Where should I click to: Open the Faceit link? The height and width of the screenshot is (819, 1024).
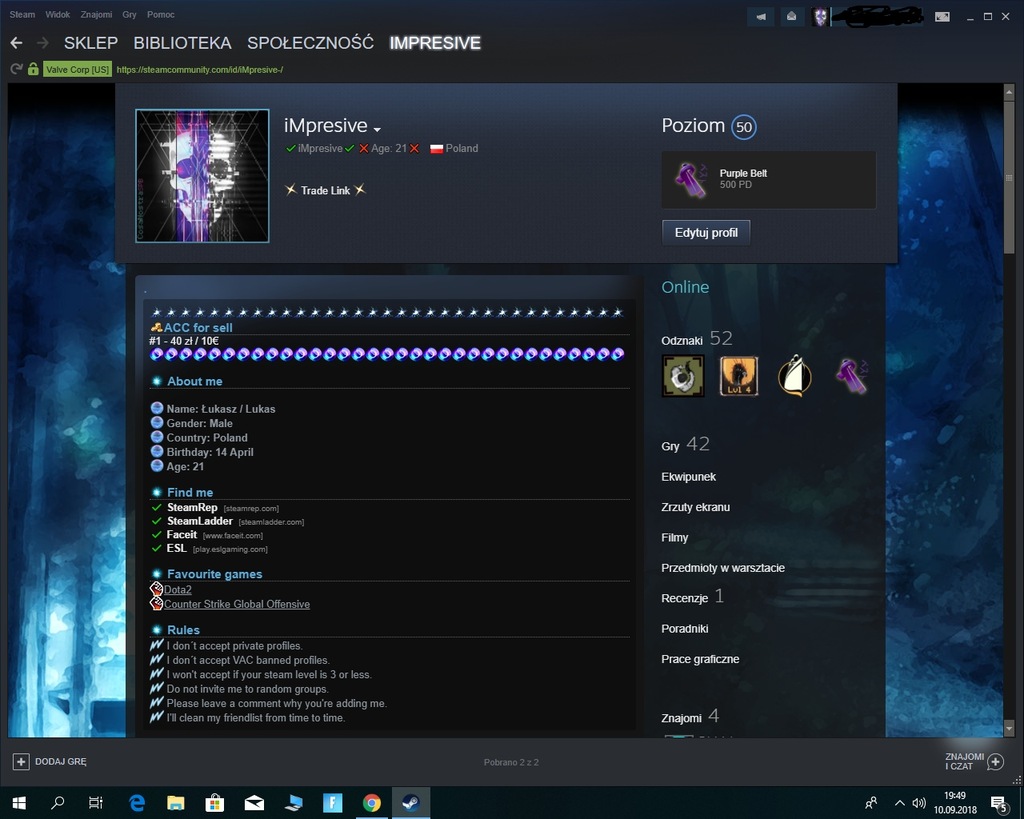(182, 535)
